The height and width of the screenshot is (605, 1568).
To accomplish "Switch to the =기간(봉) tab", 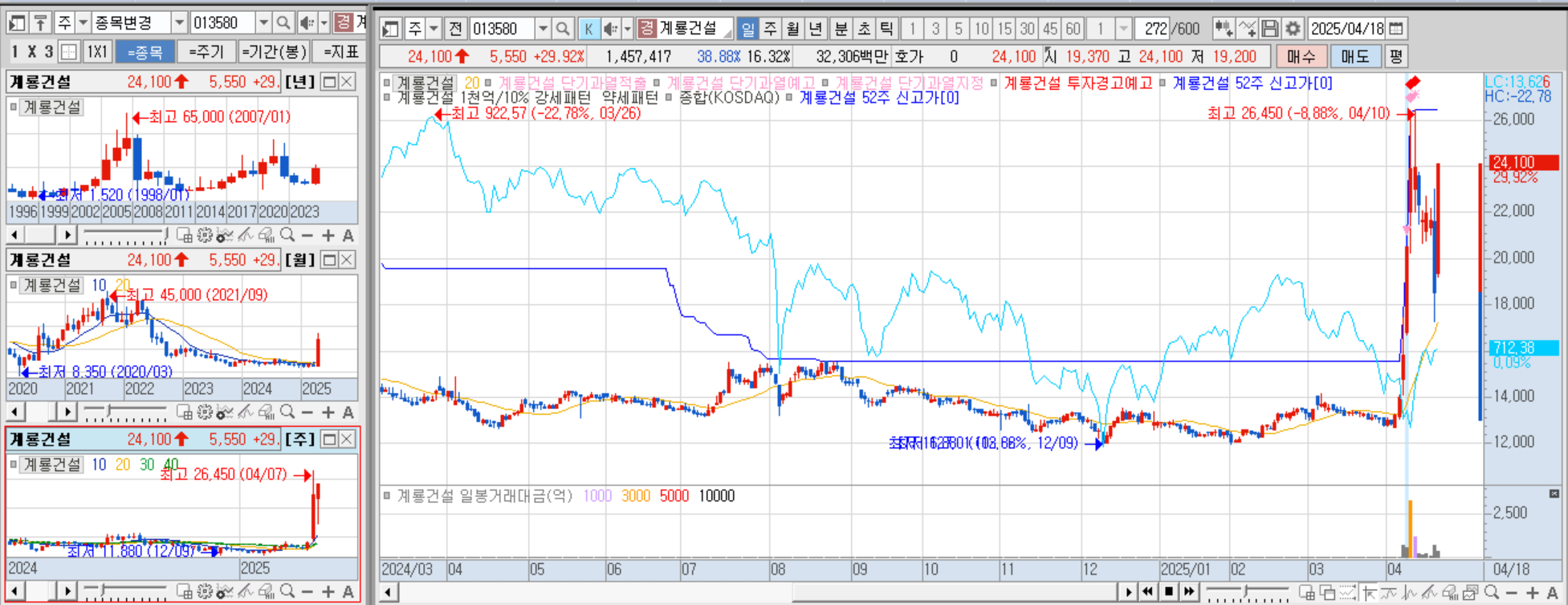I will coord(274,52).
